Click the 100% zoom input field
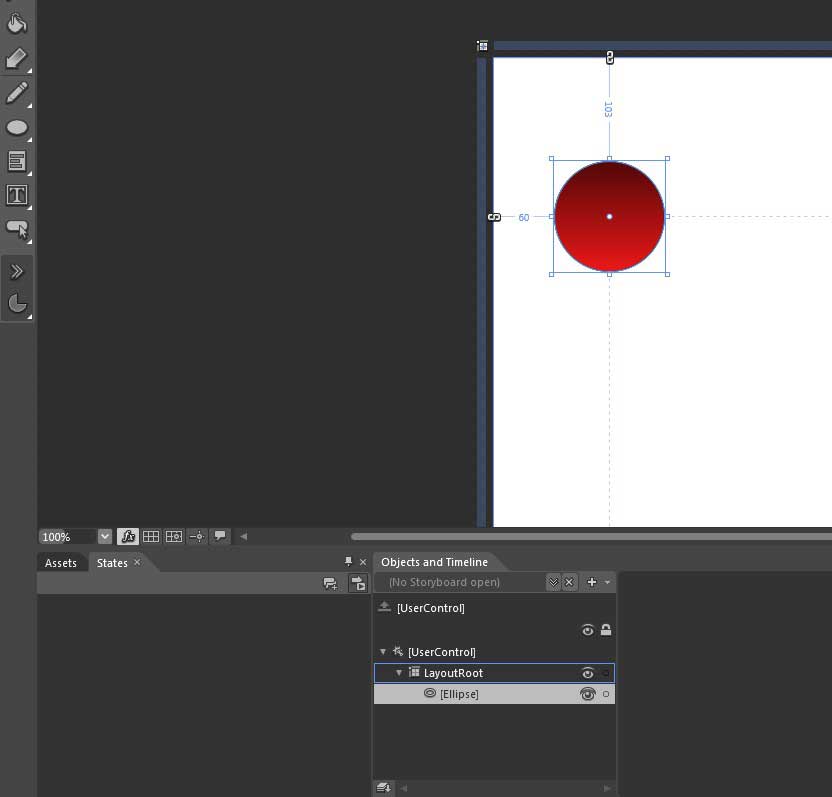 click(x=67, y=536)
